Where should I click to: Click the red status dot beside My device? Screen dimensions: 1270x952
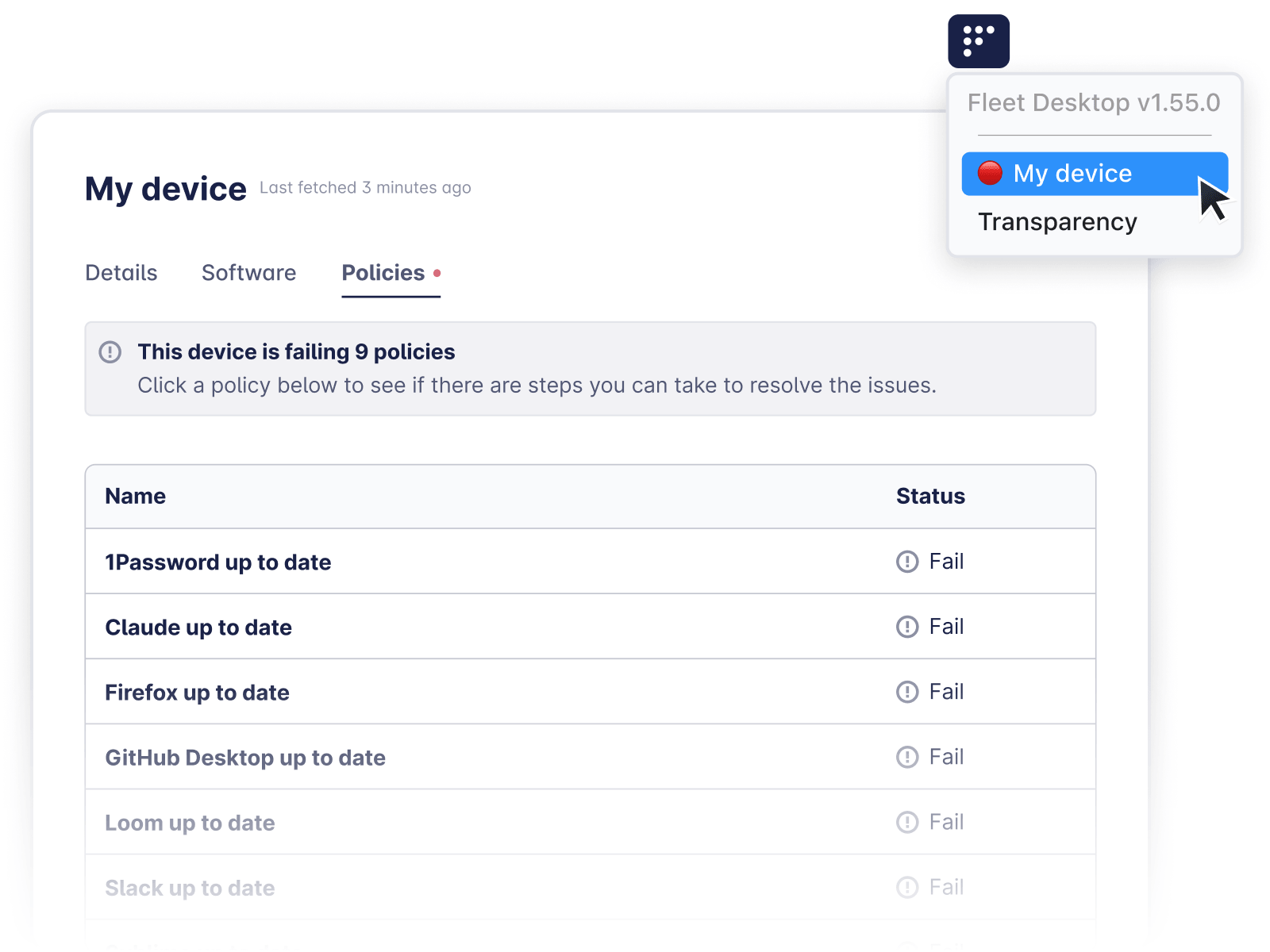[x=990, y=173]
